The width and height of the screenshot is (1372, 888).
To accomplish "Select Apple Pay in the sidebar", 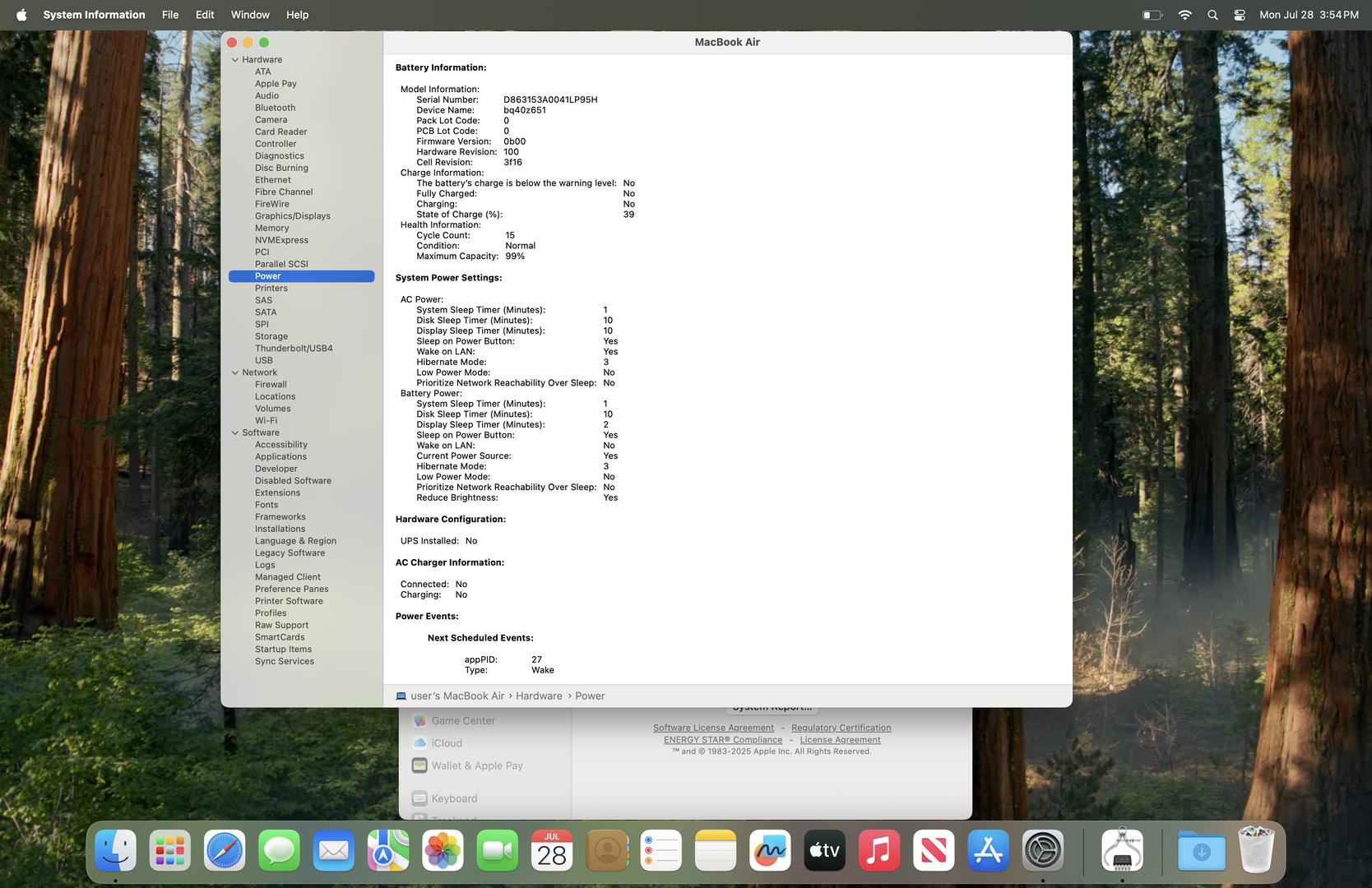I will (x=276, y=84).
